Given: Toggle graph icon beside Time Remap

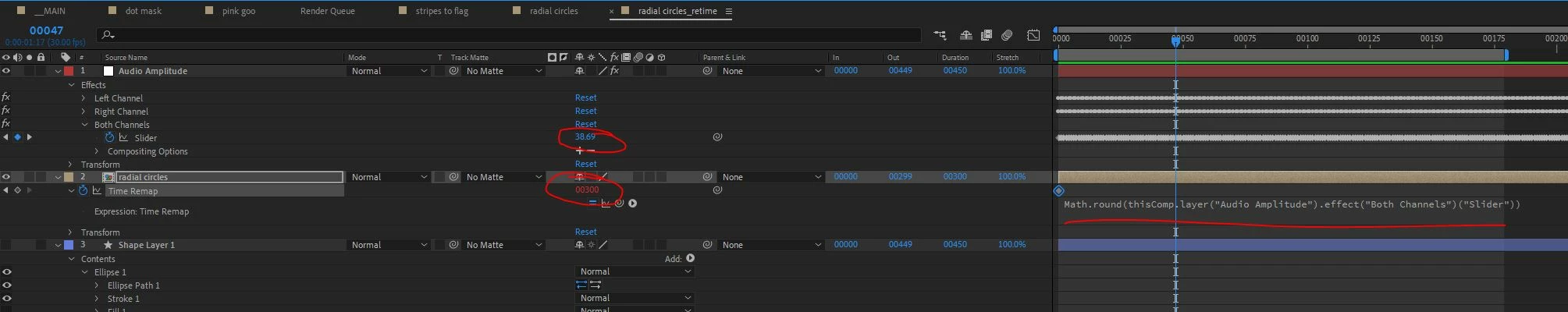Looking at the screenshot, I should [97, 190].
